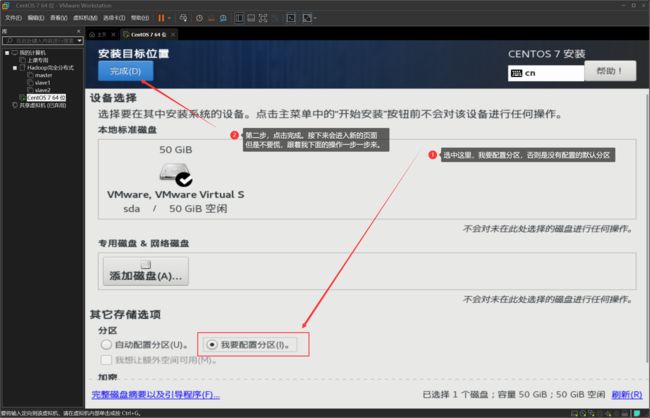Click the teal message log status icon
The height and width of the screenshot is (418, 650).
[637, 413]
